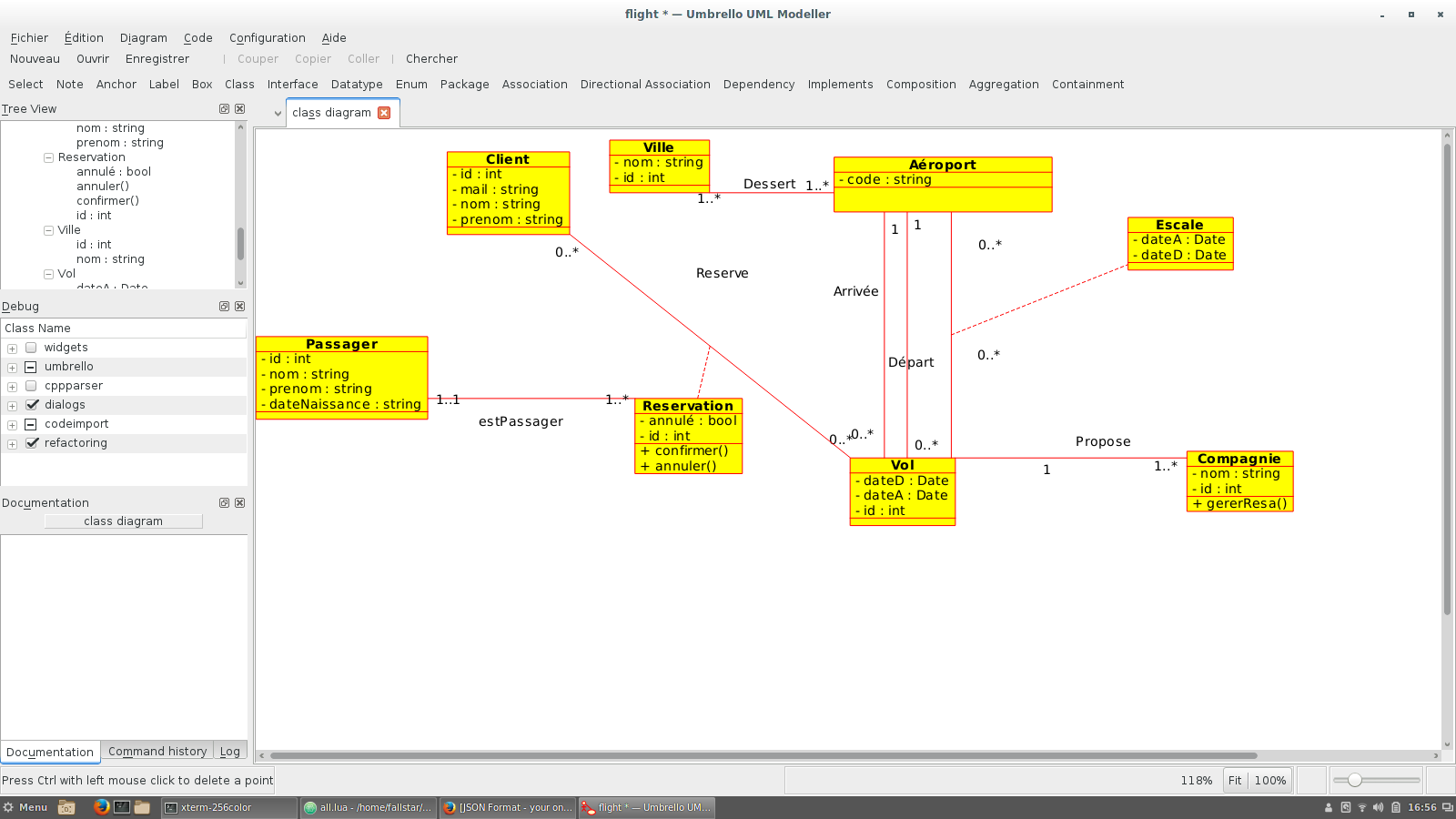1456x819 pixels.
Task: Collapse the Reservation tree node
Action: pos(48,157)
